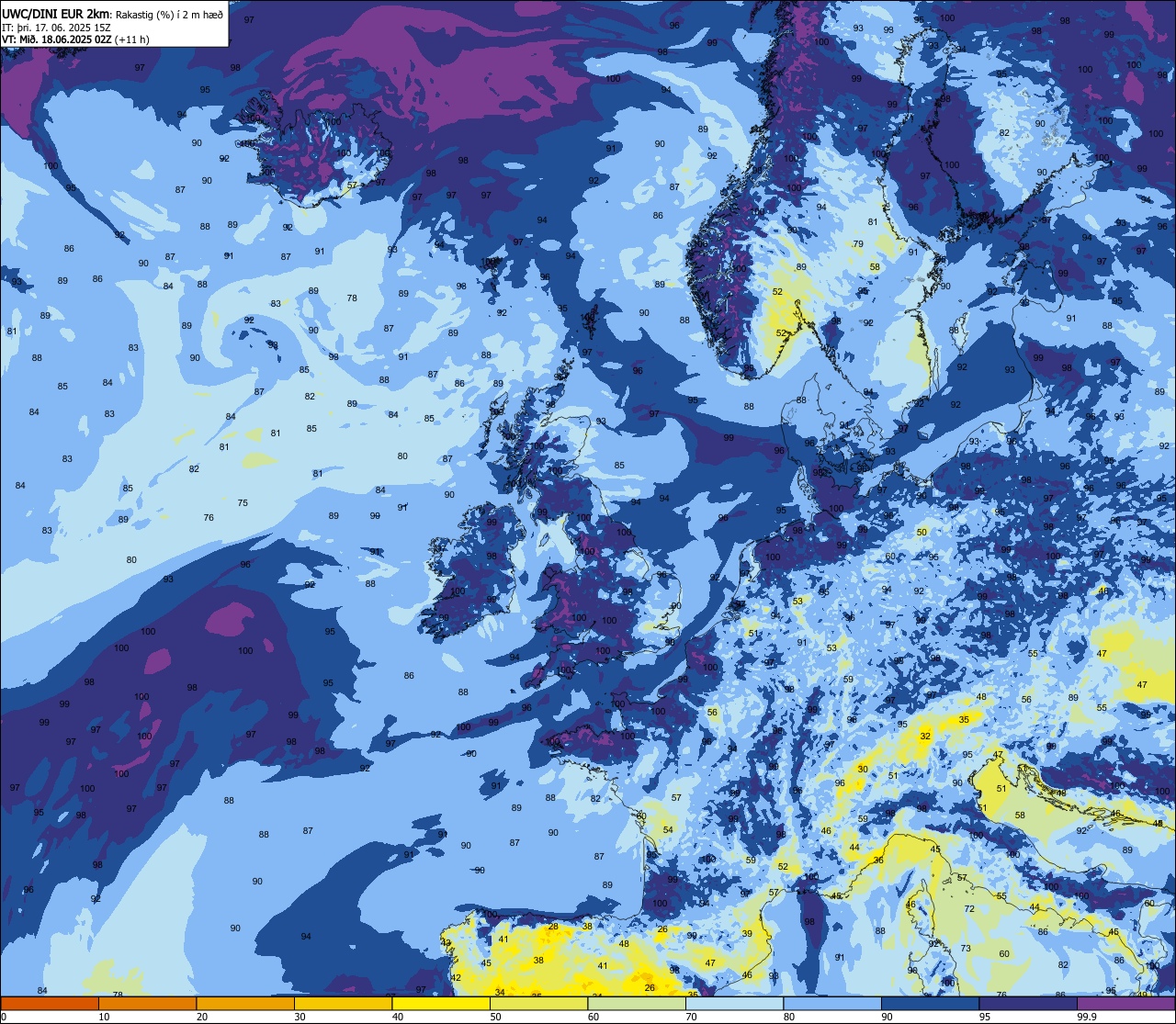Click the "95" legend scale tick label
Screen dimensions: 1176x1024
click(986, 1017)
